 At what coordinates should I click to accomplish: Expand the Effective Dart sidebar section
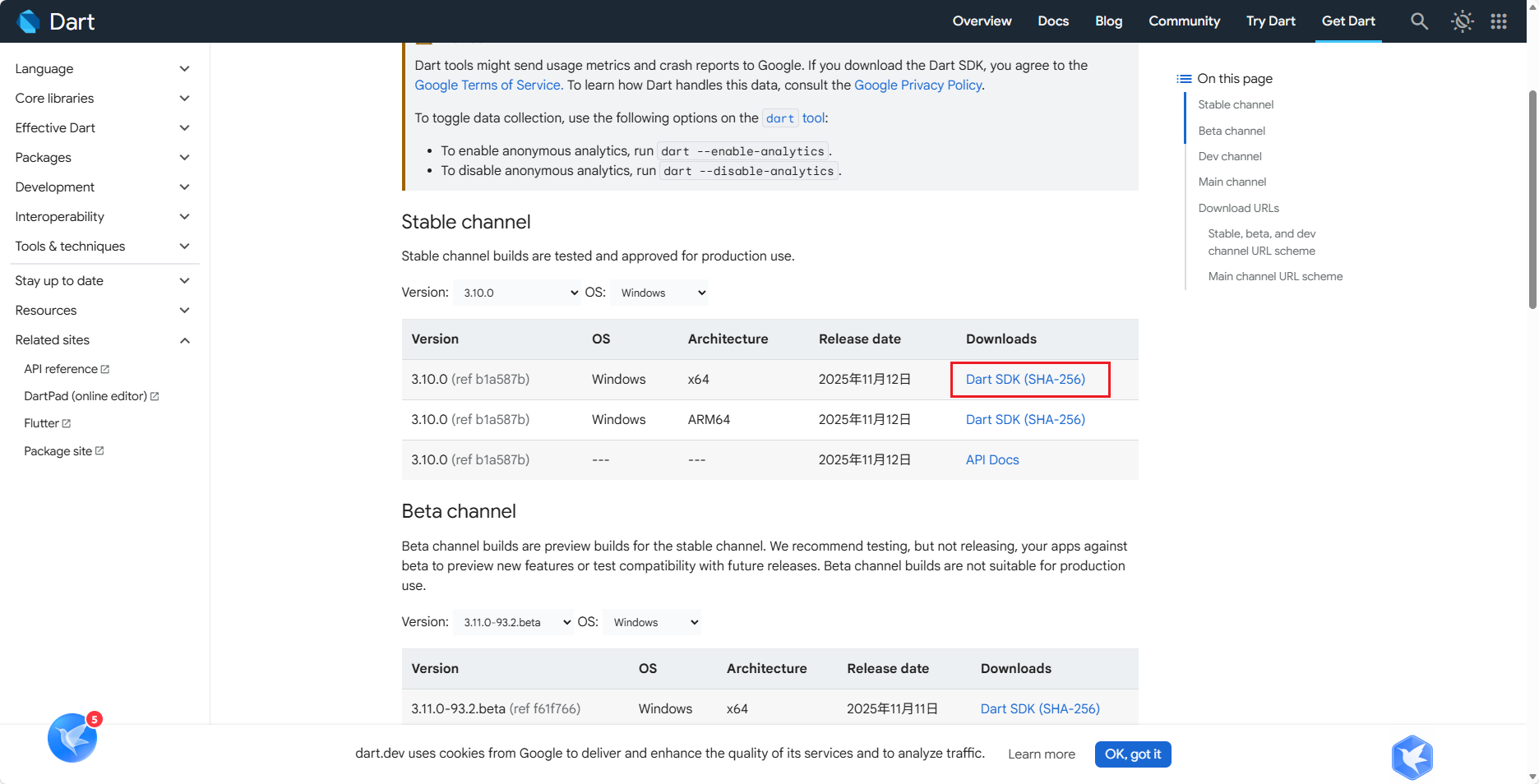click(x=104, y=128)
